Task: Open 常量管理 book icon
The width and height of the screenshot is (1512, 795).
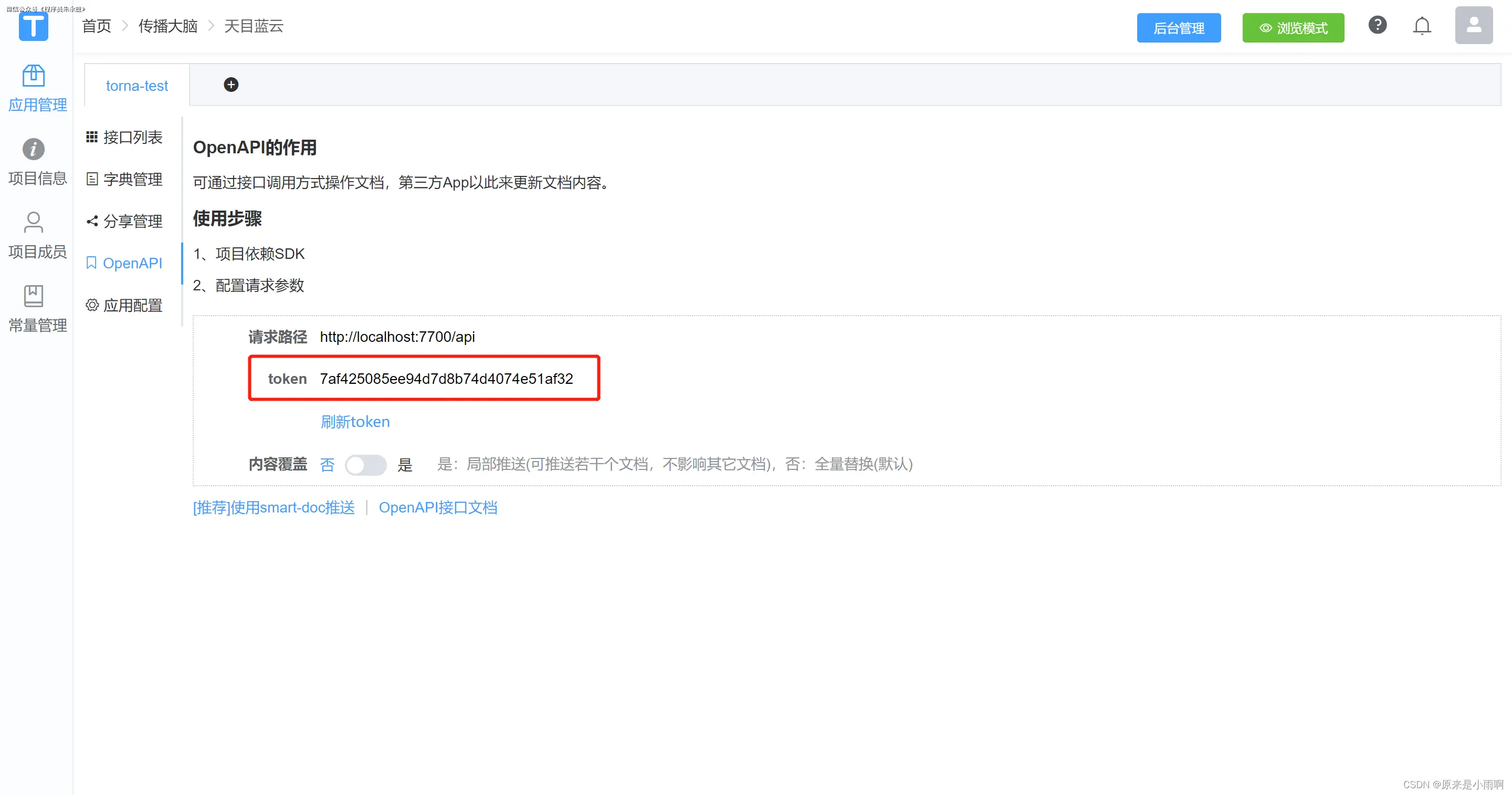Action: point(34,296)
